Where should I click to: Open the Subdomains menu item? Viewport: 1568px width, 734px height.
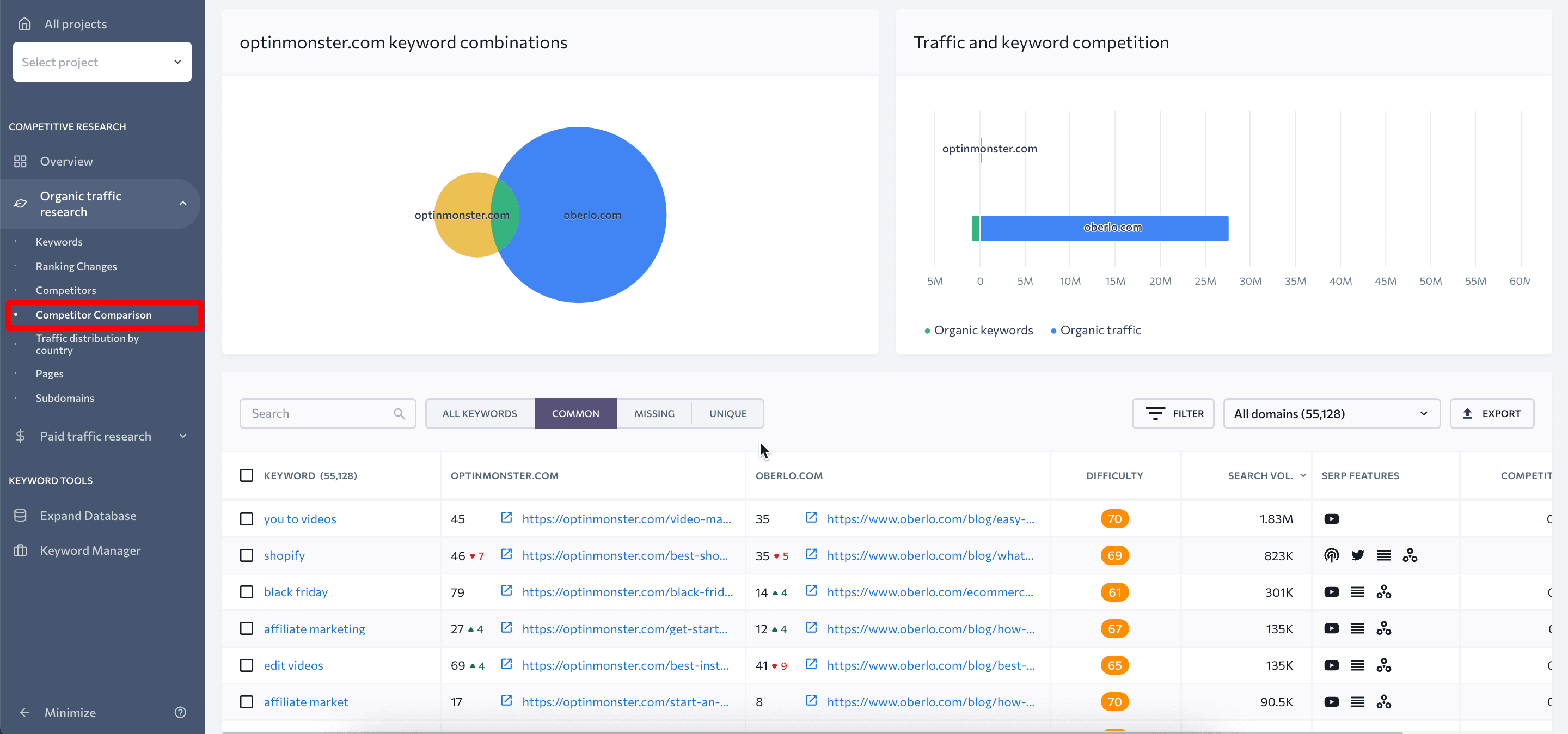[65, 398]
